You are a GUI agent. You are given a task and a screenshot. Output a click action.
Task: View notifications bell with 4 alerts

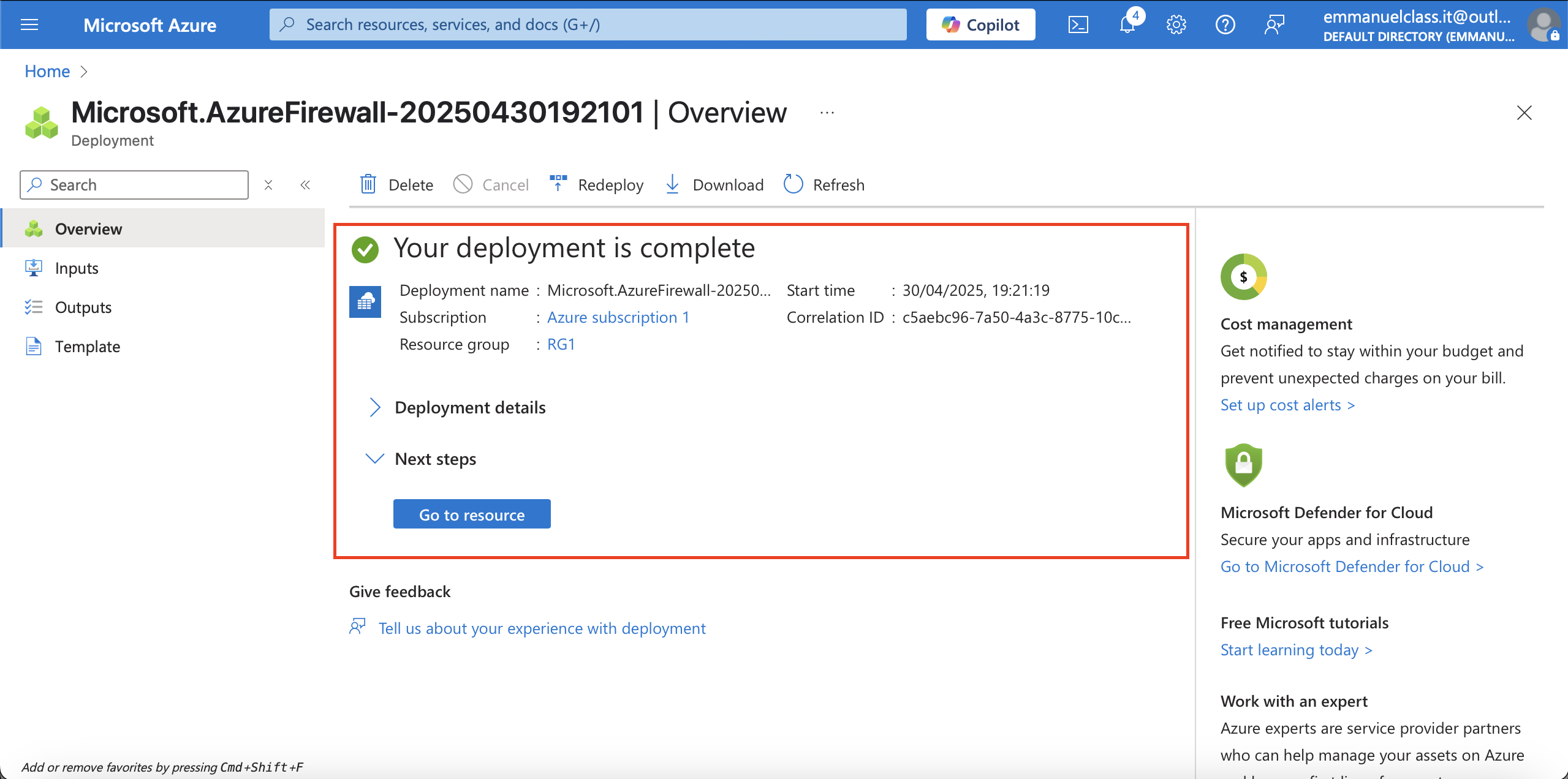(x=1129, y=23)
